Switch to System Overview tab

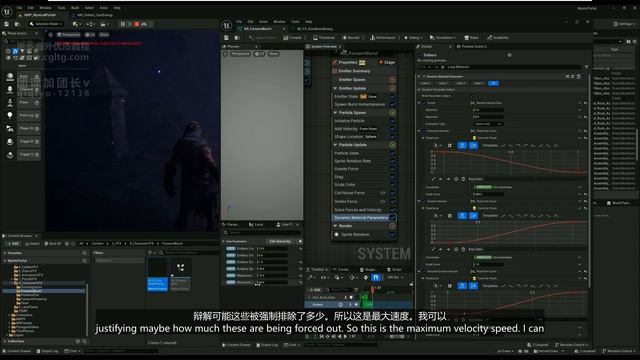(x=324, y=47)
